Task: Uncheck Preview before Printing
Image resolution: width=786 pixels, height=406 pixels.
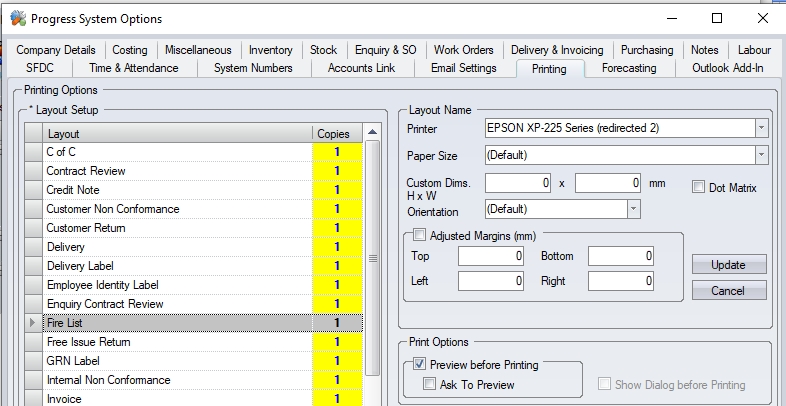Action: 420,364
